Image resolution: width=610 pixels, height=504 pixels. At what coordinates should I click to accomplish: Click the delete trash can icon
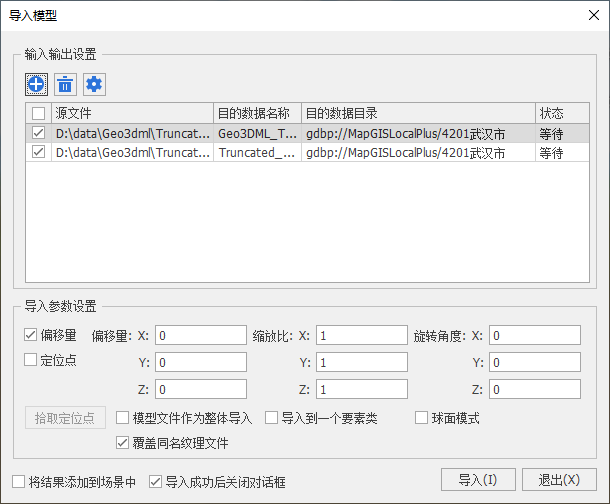(66, 84)
